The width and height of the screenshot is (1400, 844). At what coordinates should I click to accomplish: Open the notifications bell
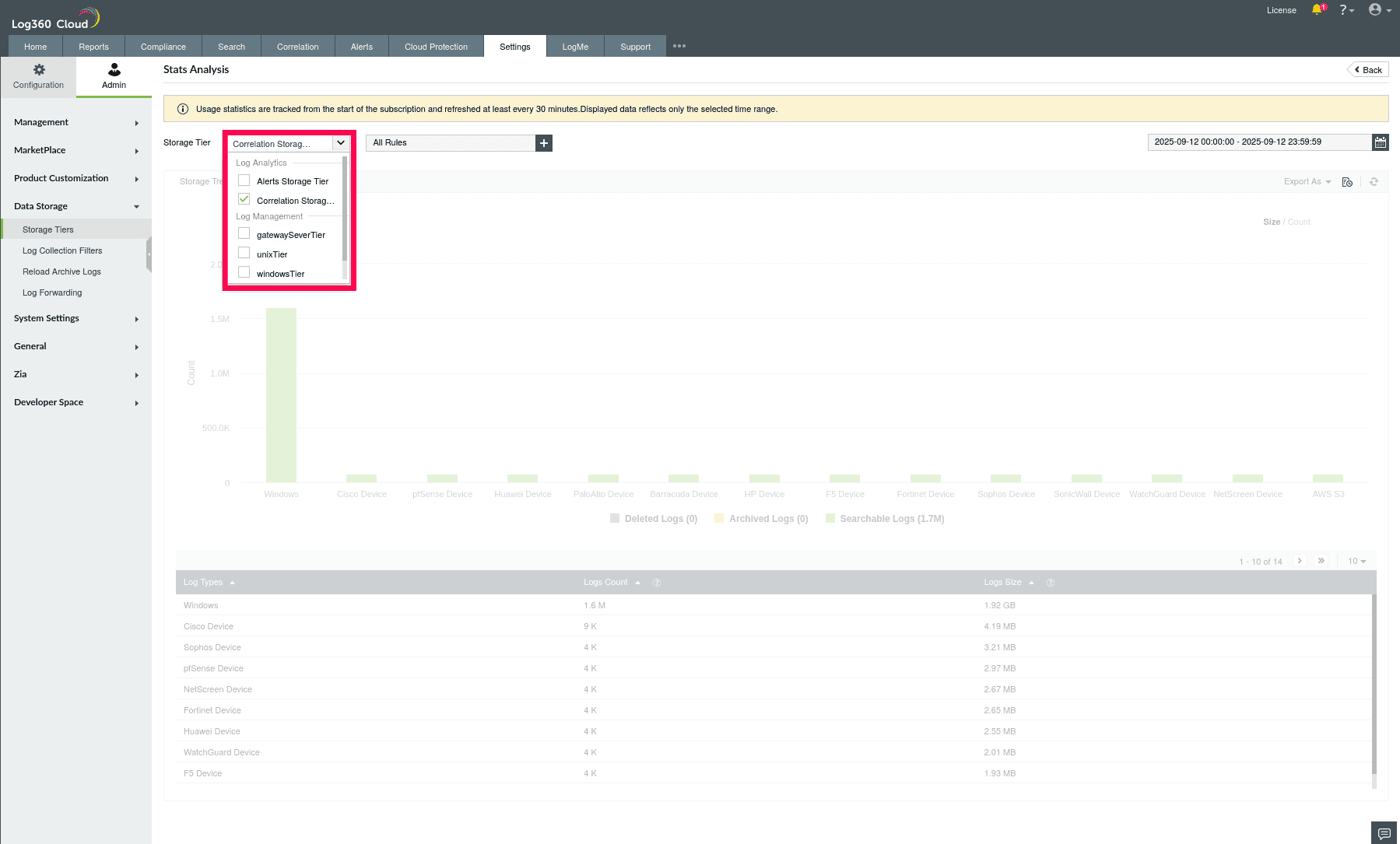(x=1318, y=10)
